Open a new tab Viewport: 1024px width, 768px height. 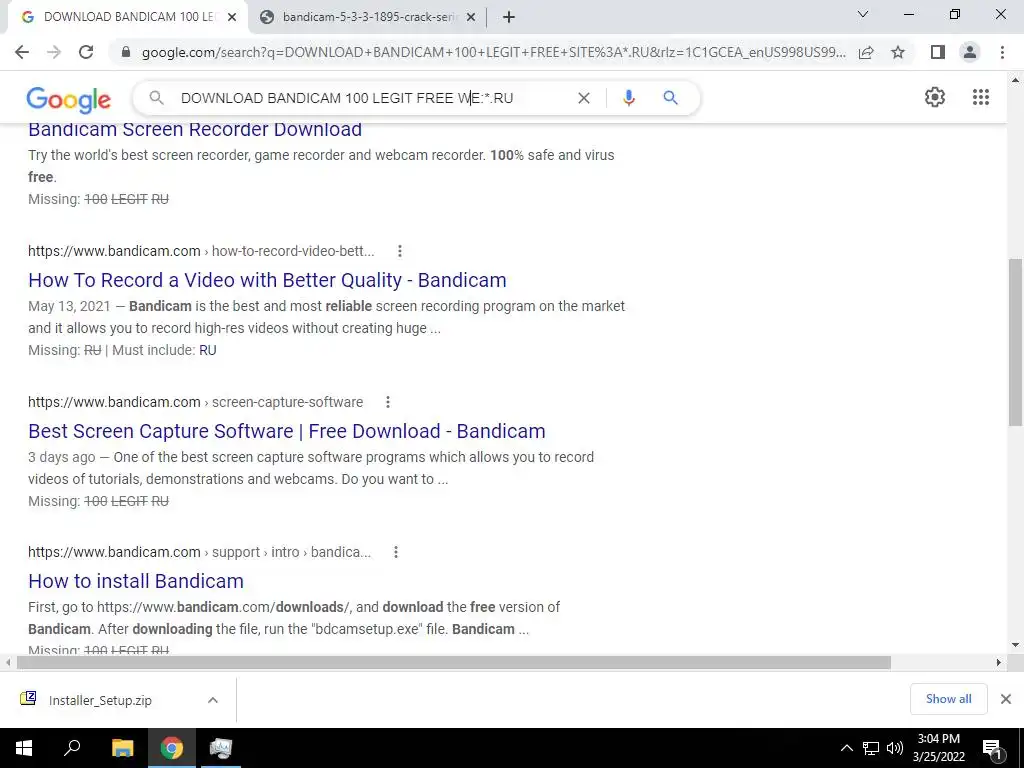[509, 17]
